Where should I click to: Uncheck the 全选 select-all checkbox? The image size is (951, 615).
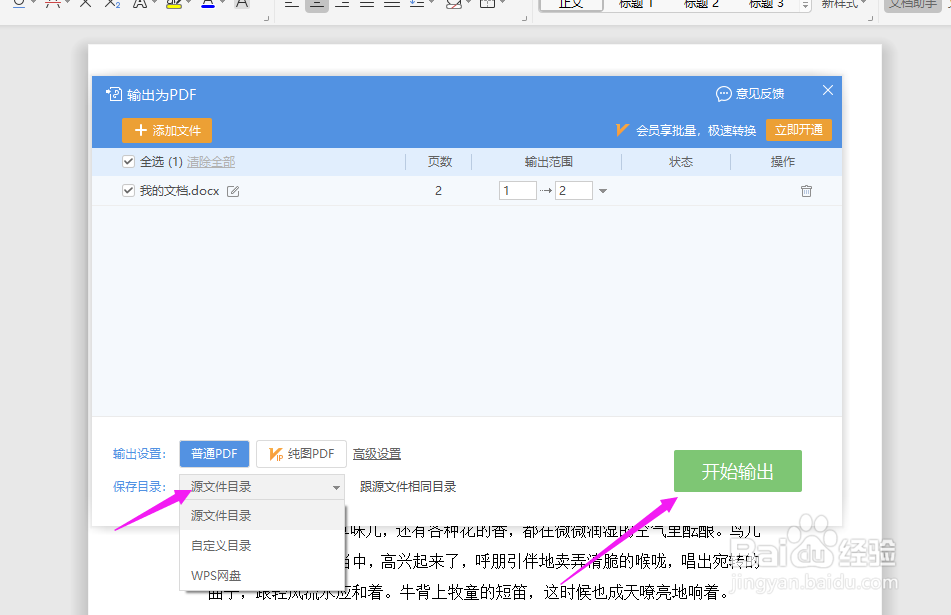coord(128,161)
